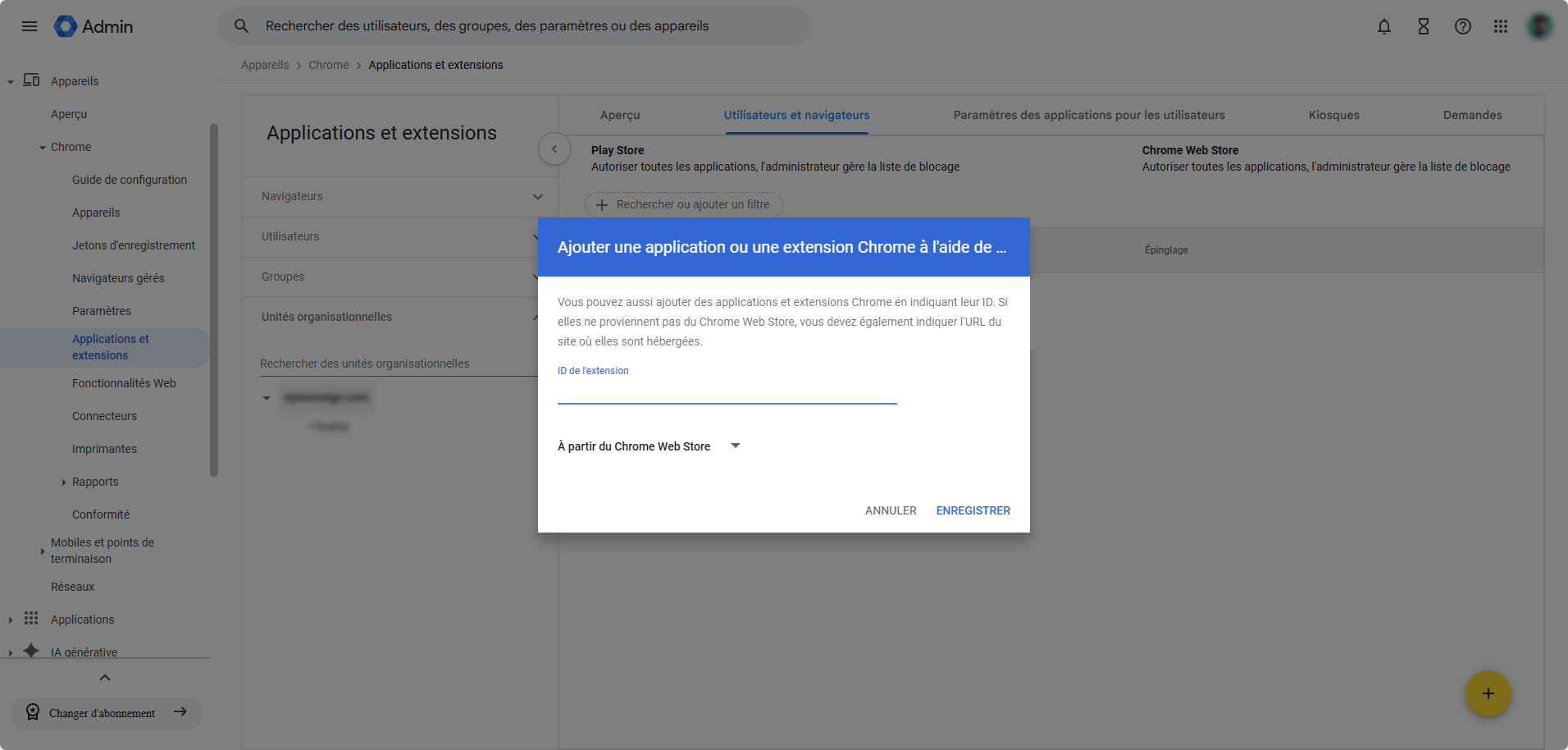Click the sidebar vertical scrollbar
The image size is (1568, 750).
point(214,300)
